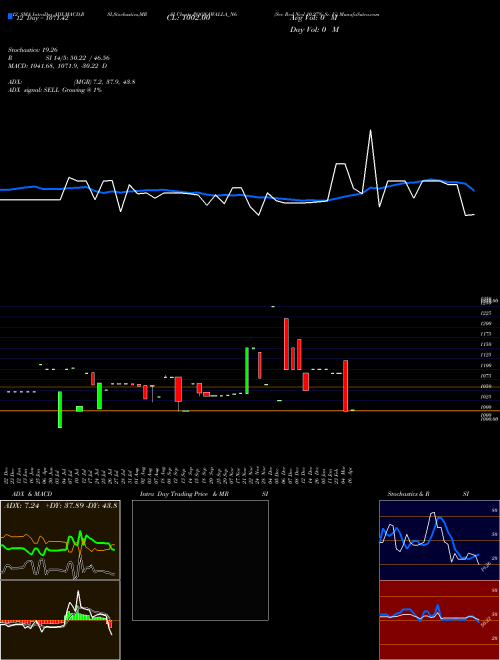Click the long green candle dipping below the orange line
The height and width of the screenshot is (660, 500).
(60, 410)
